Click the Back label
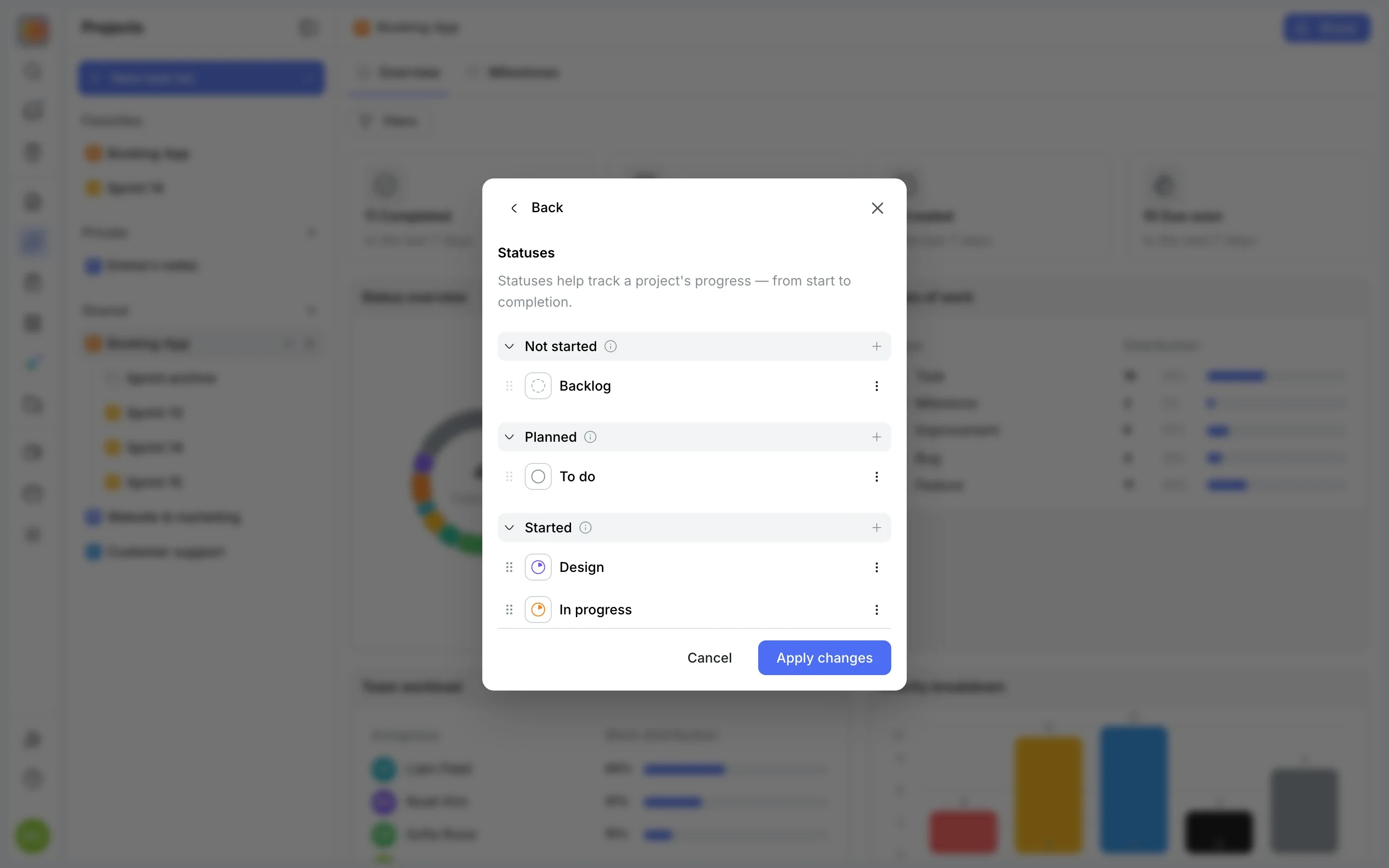The width and height of the screenshot is (1389, 868). [x=547, y=208]
